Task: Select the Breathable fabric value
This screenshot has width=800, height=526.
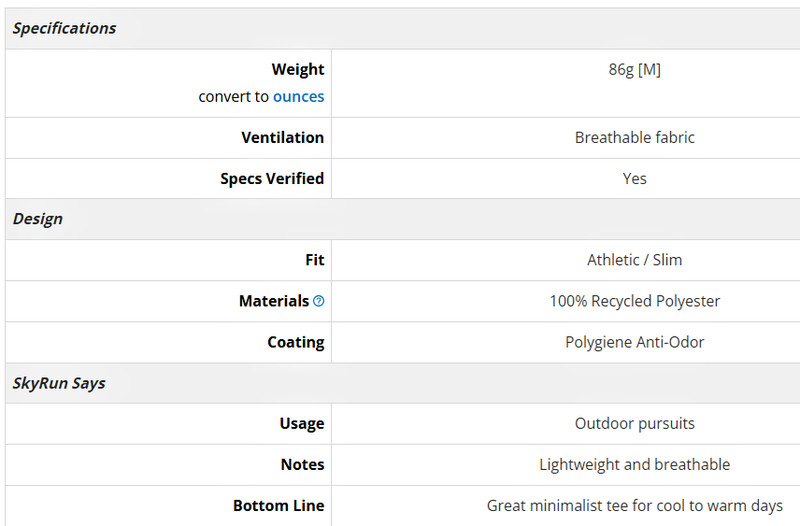Action: [634, 137]
